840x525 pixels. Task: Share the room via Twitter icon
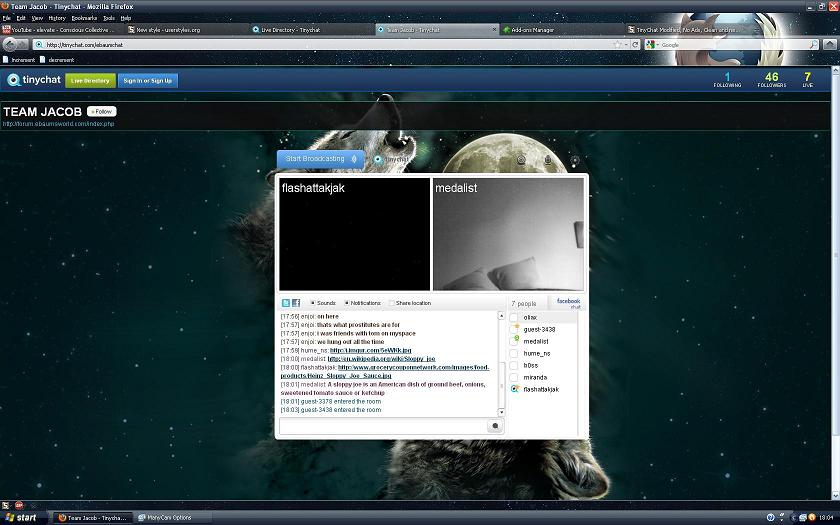(286, 303)
